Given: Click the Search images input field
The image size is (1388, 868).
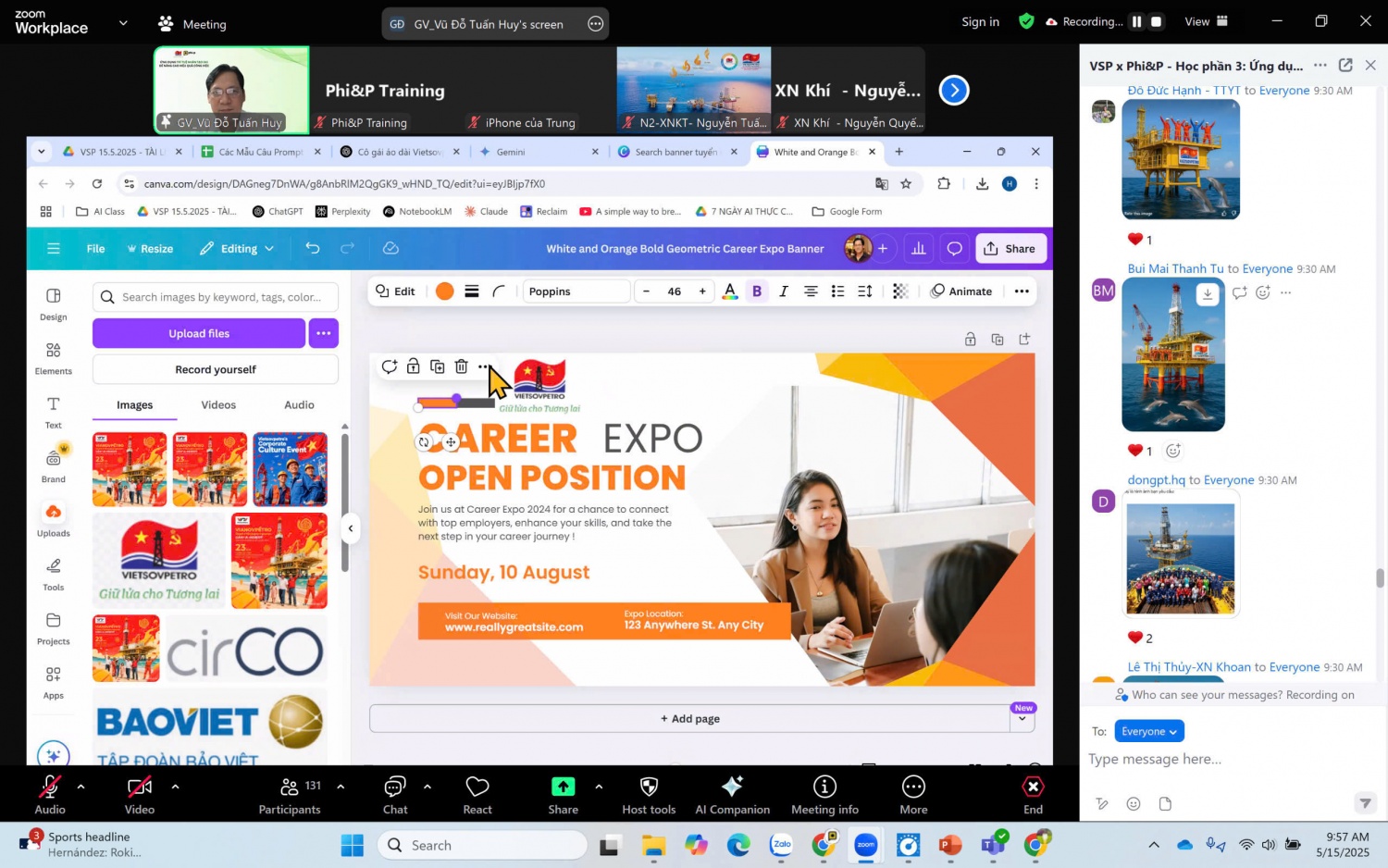Looking at the screenshot, I should pyautogui.click(x=222, y=297).
